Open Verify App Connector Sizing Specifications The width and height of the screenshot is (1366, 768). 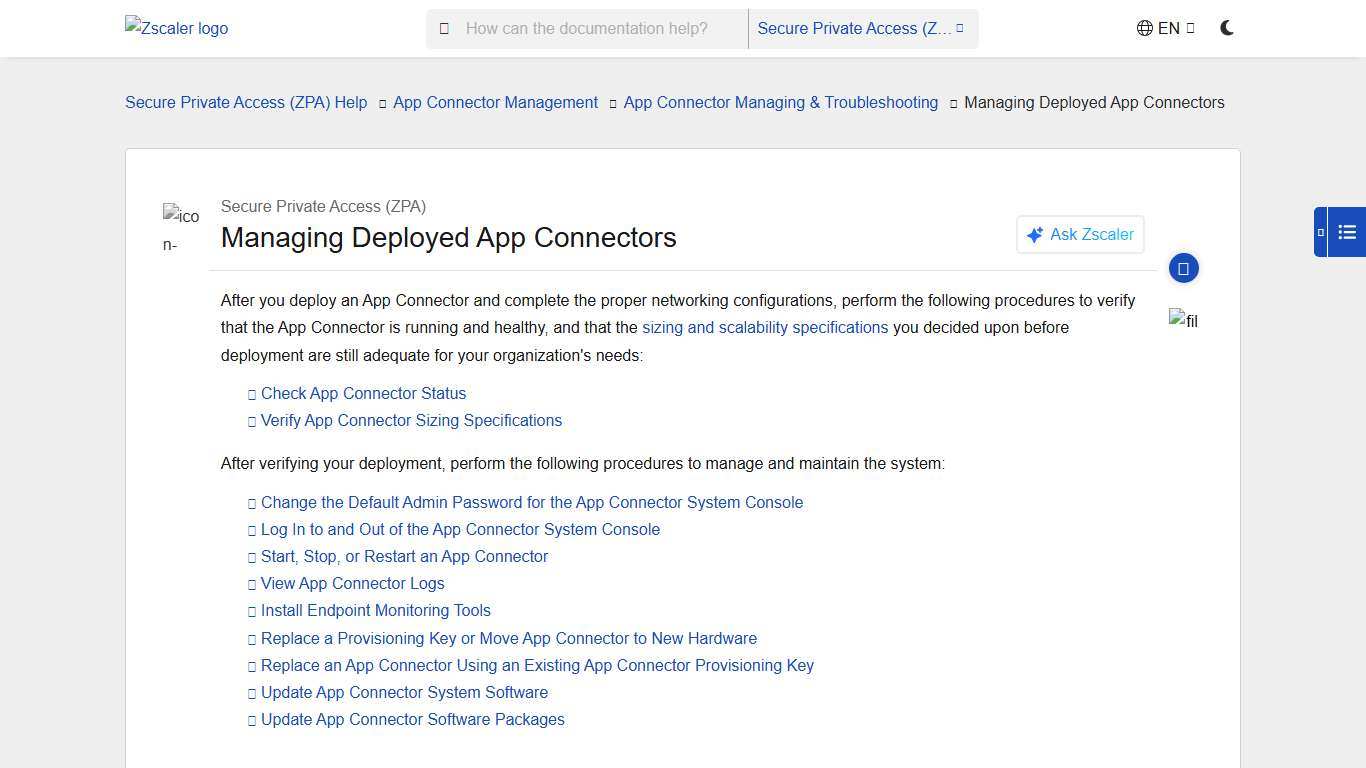point(411,420)
